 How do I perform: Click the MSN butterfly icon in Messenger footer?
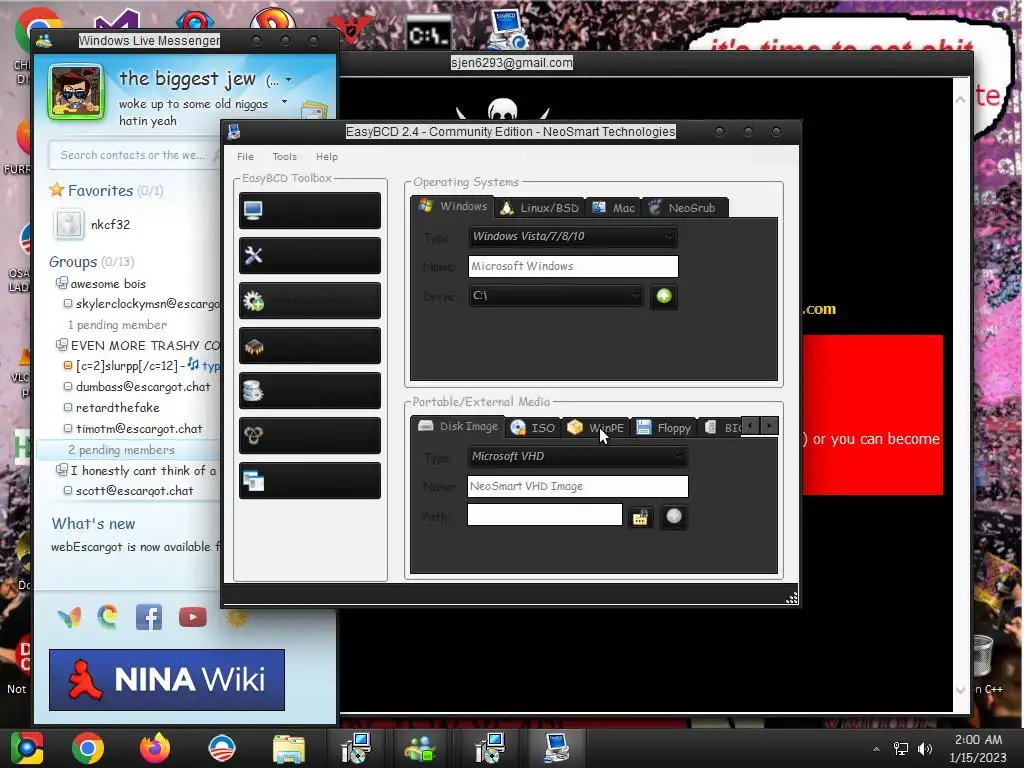[70, 617]
